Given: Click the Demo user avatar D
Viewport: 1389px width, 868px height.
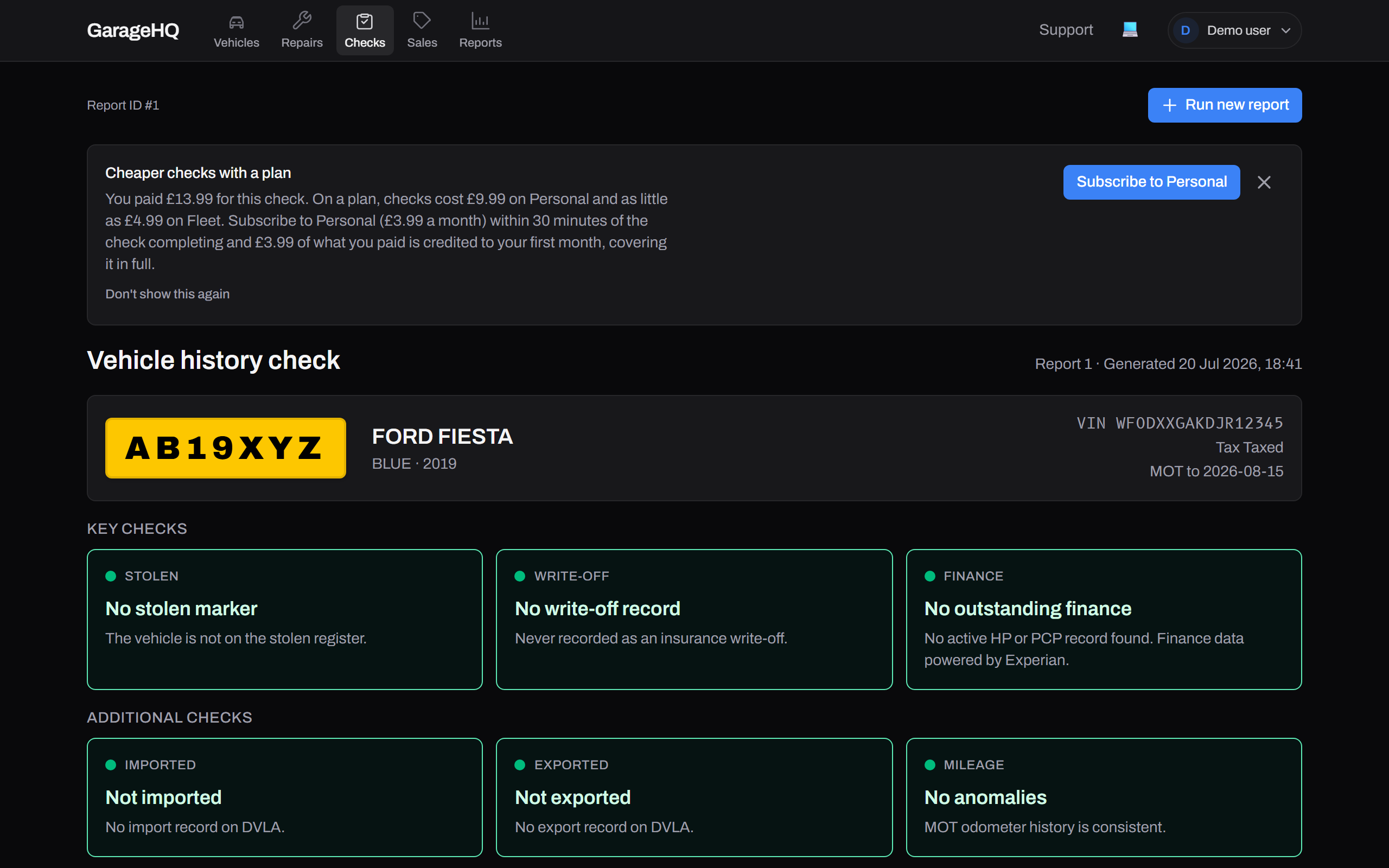Looking at the screenshot, I should [1185, 30].
